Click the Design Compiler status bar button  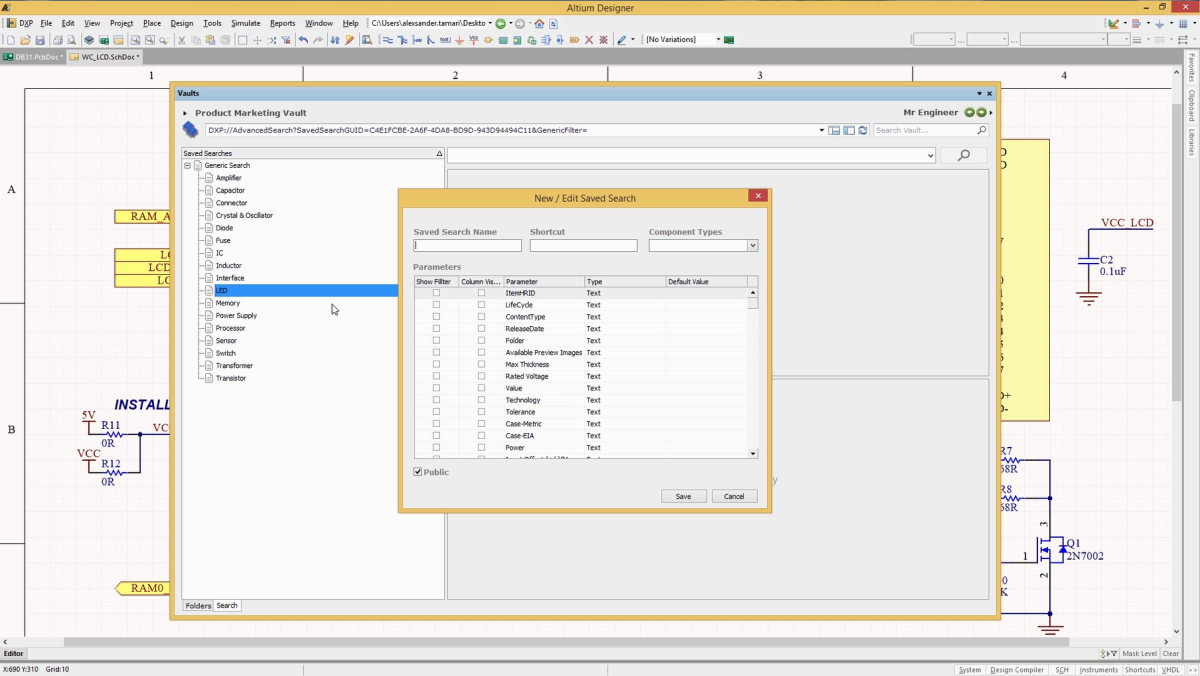pos(1017,670)
